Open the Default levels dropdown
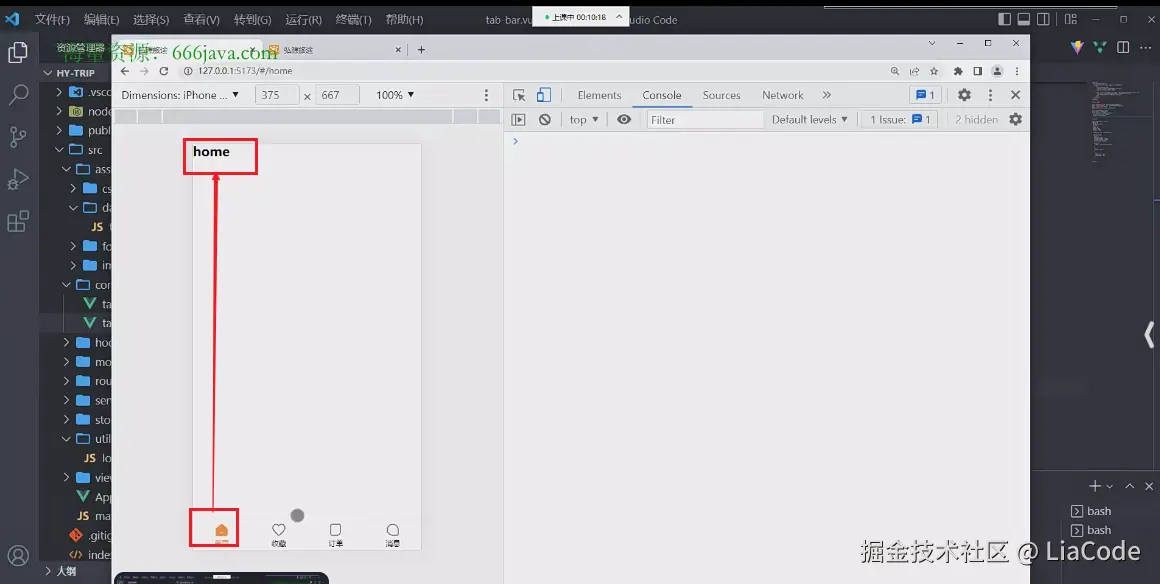The height and width of the screenshot is (584, 1160). [809, 119]
